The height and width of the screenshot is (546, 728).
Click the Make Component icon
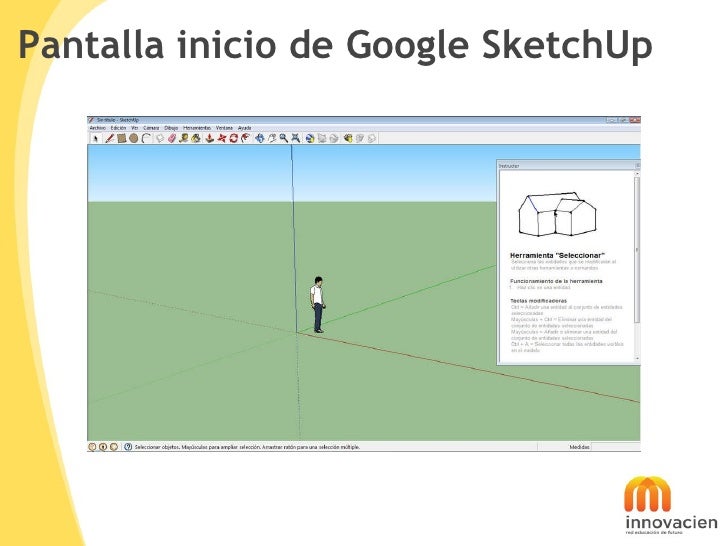[x=160, y=138]
